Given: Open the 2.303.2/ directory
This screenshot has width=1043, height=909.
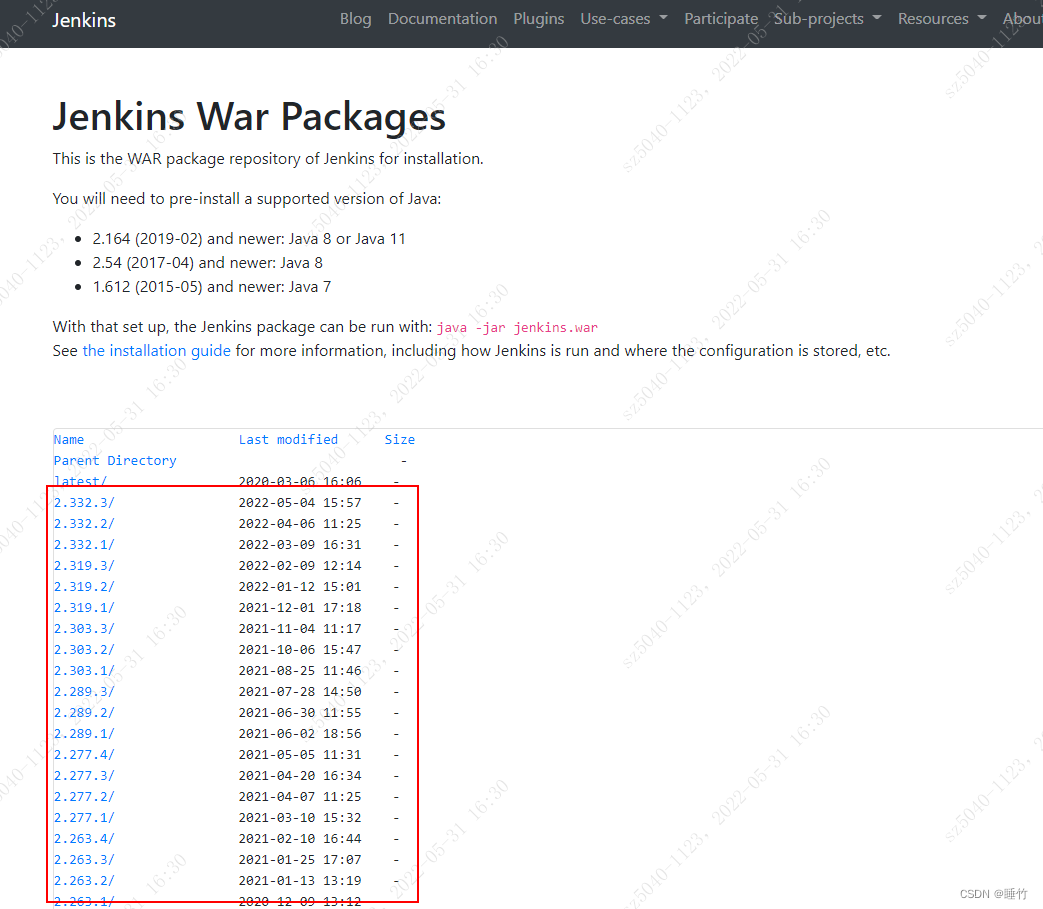Looking at the screenshot, I should tap(84, 650).
